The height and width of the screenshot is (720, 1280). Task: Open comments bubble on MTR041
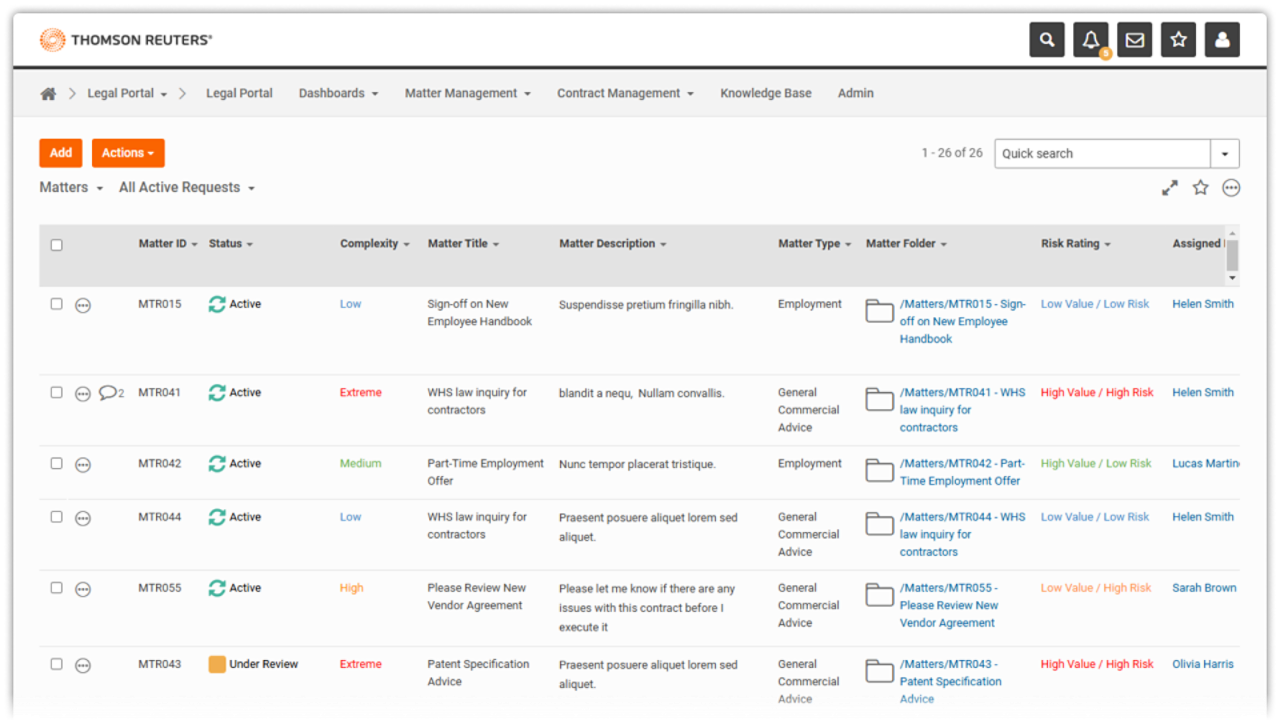pyautogui.click(x=111, y=393)
